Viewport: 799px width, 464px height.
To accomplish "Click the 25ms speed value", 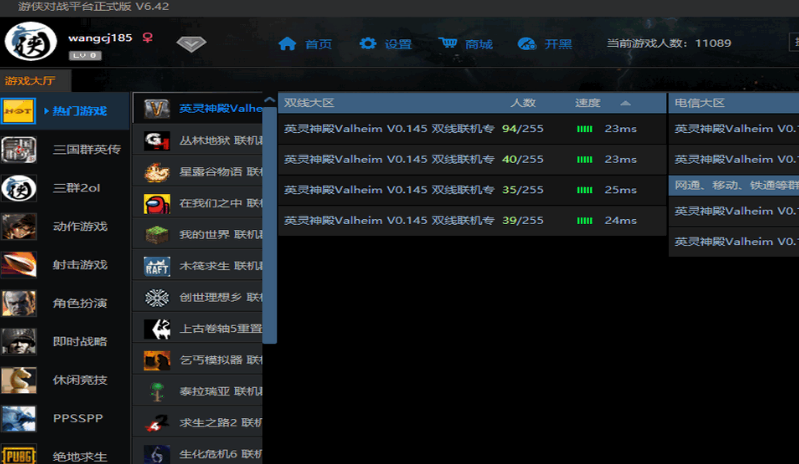I will coord(620,190).
